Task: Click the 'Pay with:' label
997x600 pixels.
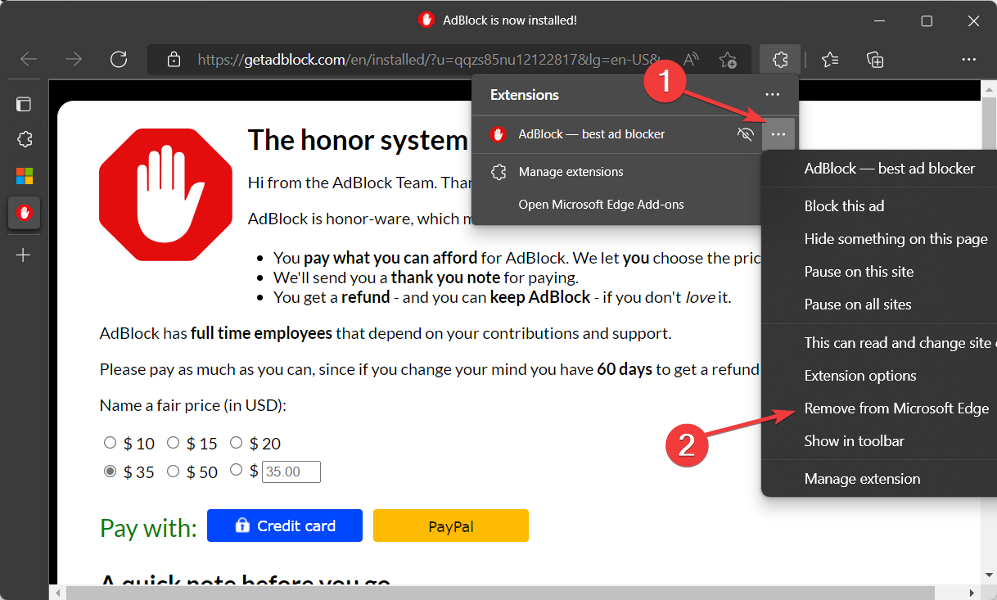Action: pos(148,528)
